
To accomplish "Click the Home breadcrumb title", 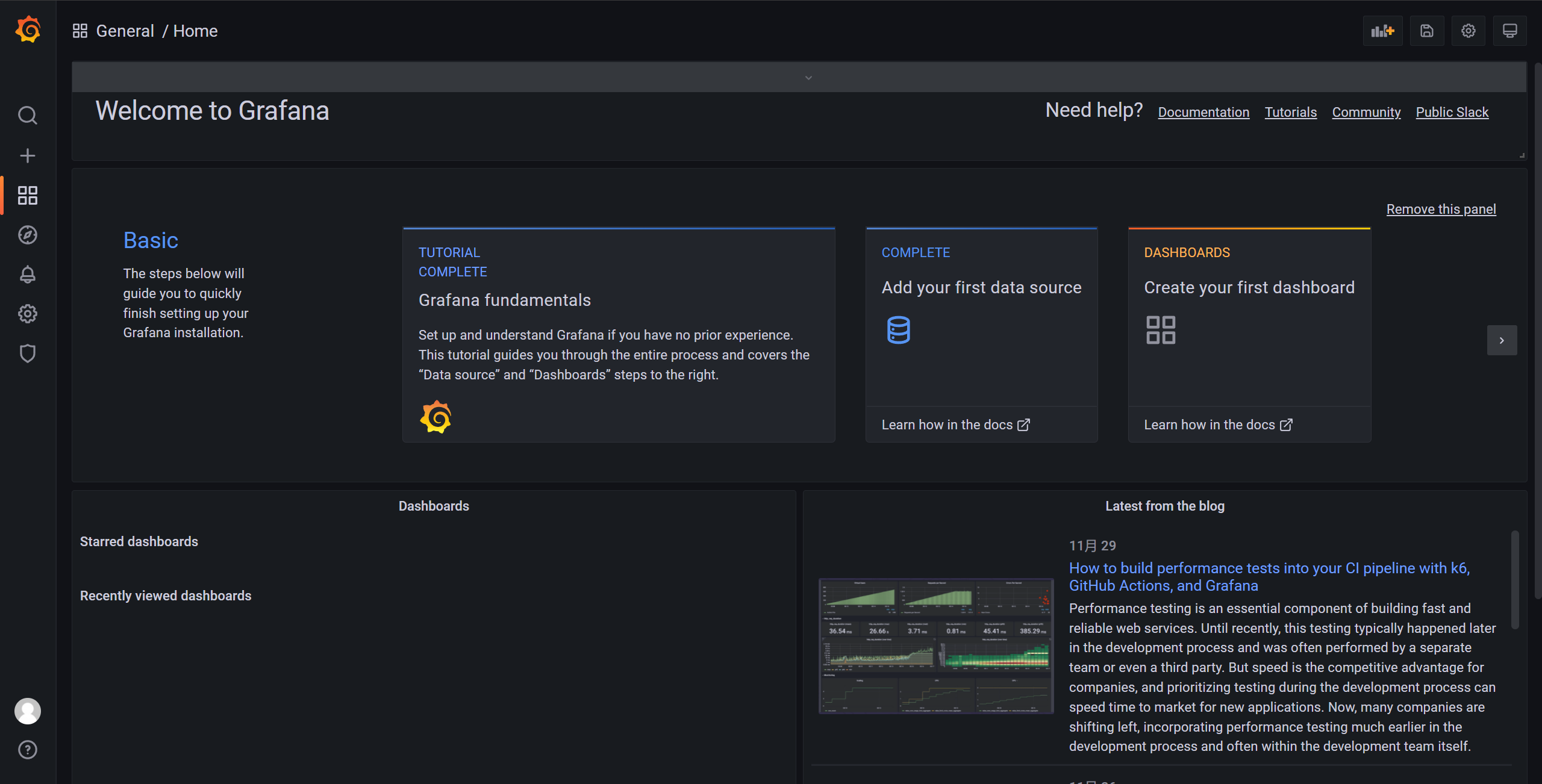I will tap(195, 31).
